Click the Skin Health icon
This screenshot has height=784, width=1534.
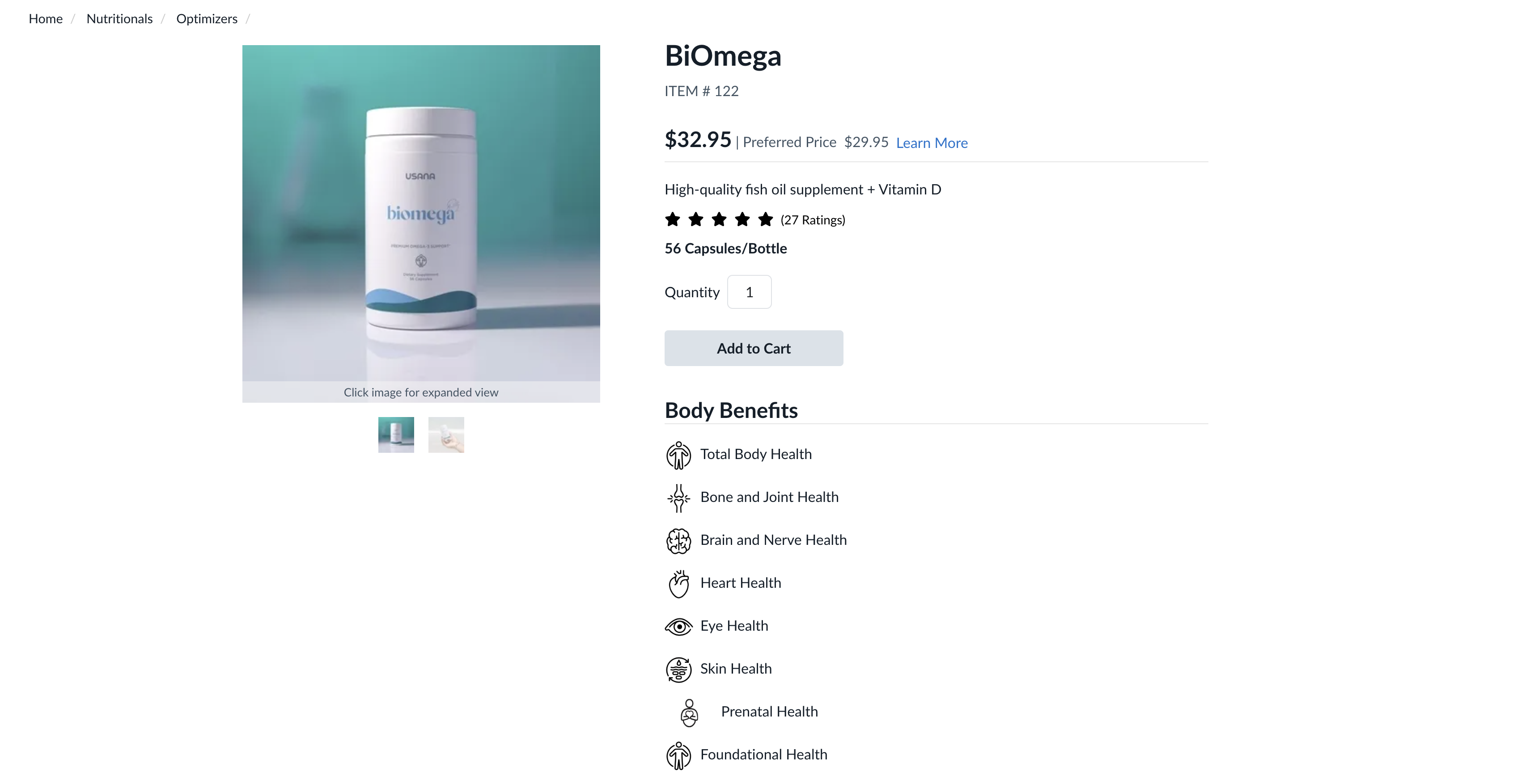pos(678,669)
